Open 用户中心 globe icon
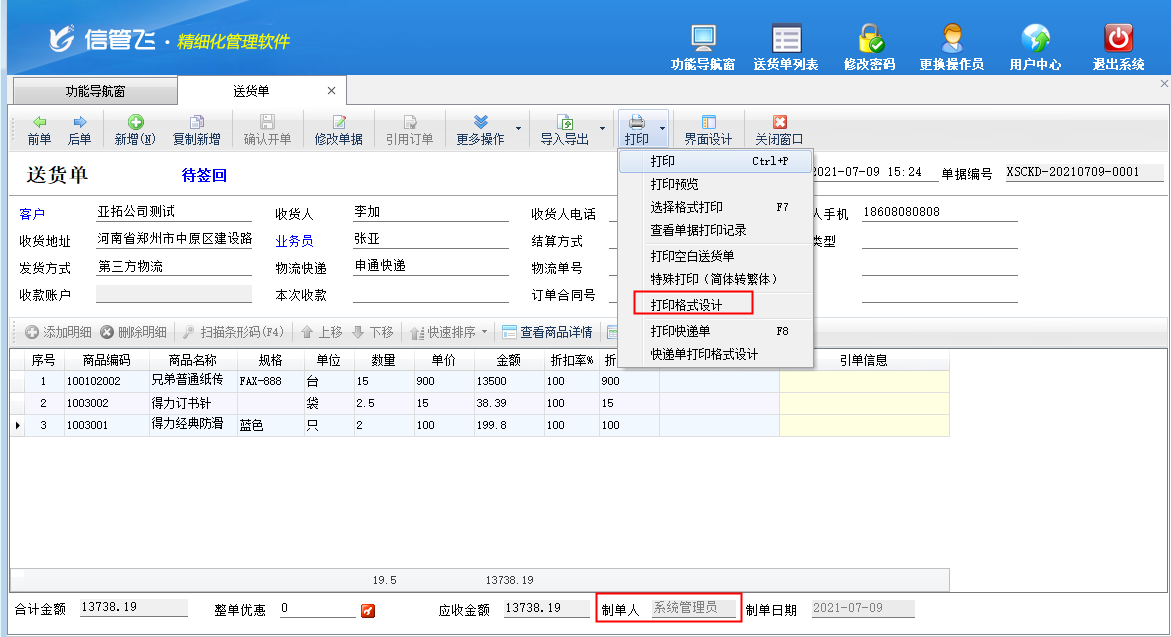 (1035, 39)
